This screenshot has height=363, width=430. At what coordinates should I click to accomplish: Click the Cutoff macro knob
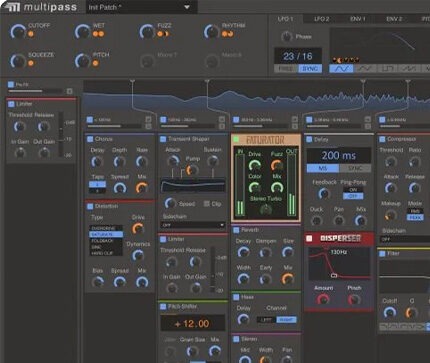(x=18, y=32)
